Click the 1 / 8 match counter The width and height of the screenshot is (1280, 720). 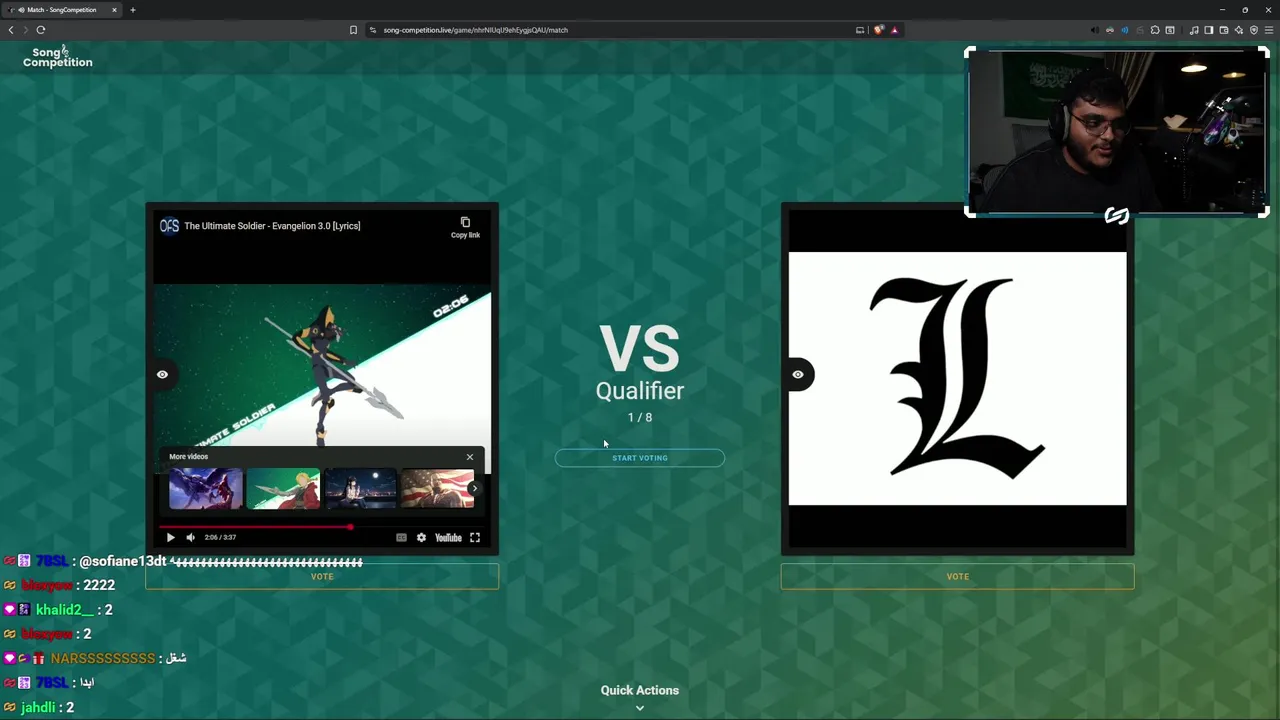tap(640, 417)
